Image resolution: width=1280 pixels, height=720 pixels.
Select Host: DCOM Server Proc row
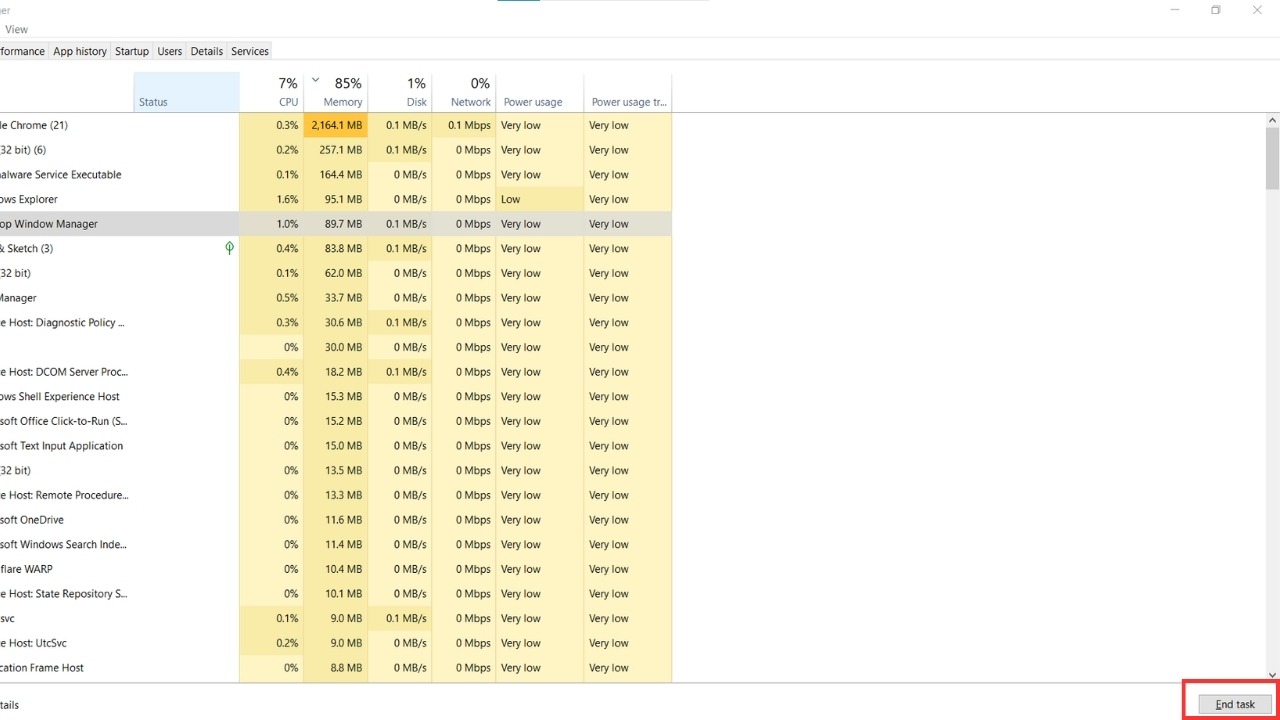[x=336, y=372]
